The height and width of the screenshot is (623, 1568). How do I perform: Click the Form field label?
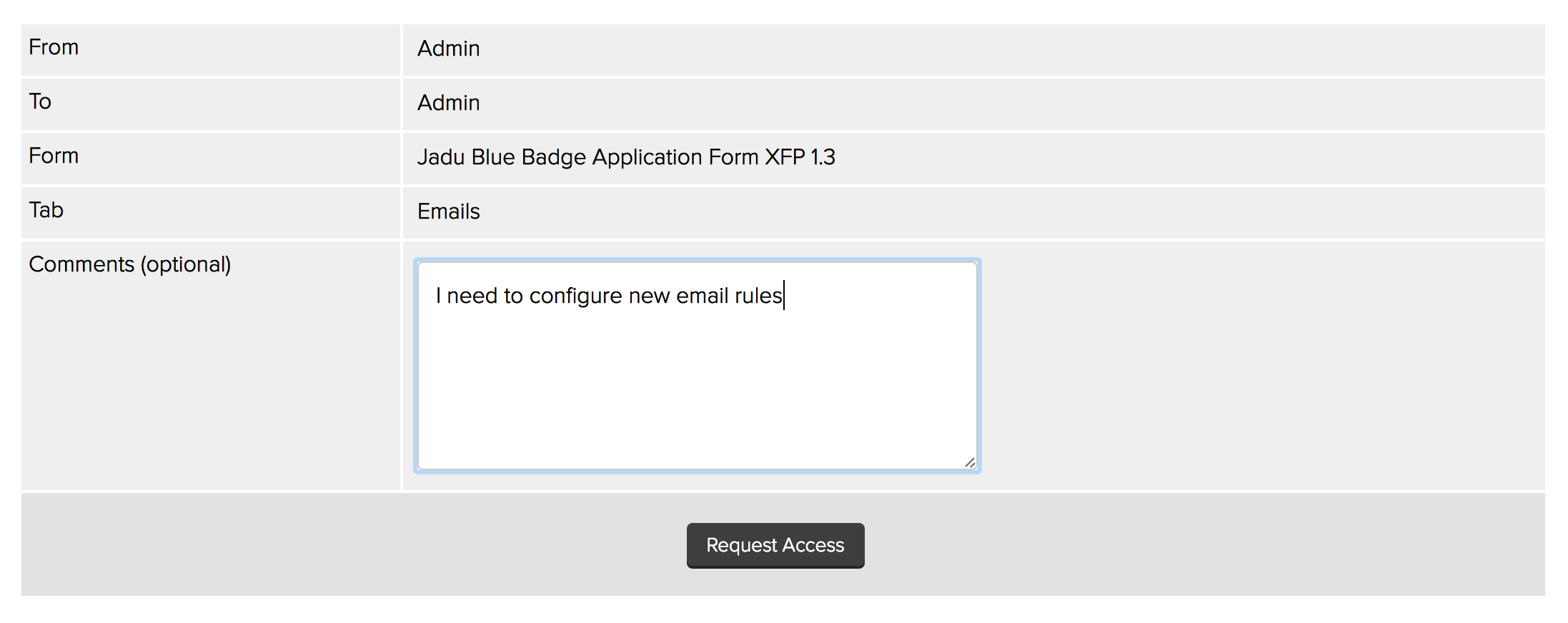click(54, 156)
